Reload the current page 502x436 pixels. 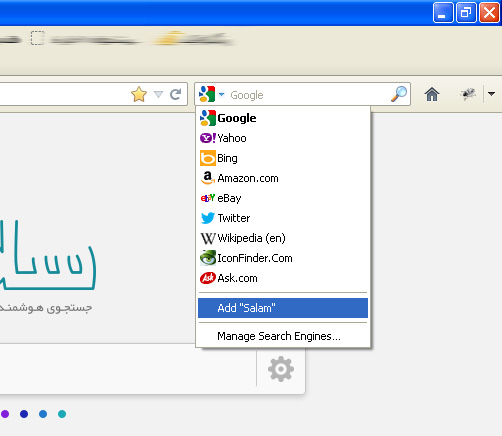pyautogui.click(x=175, y=94)
